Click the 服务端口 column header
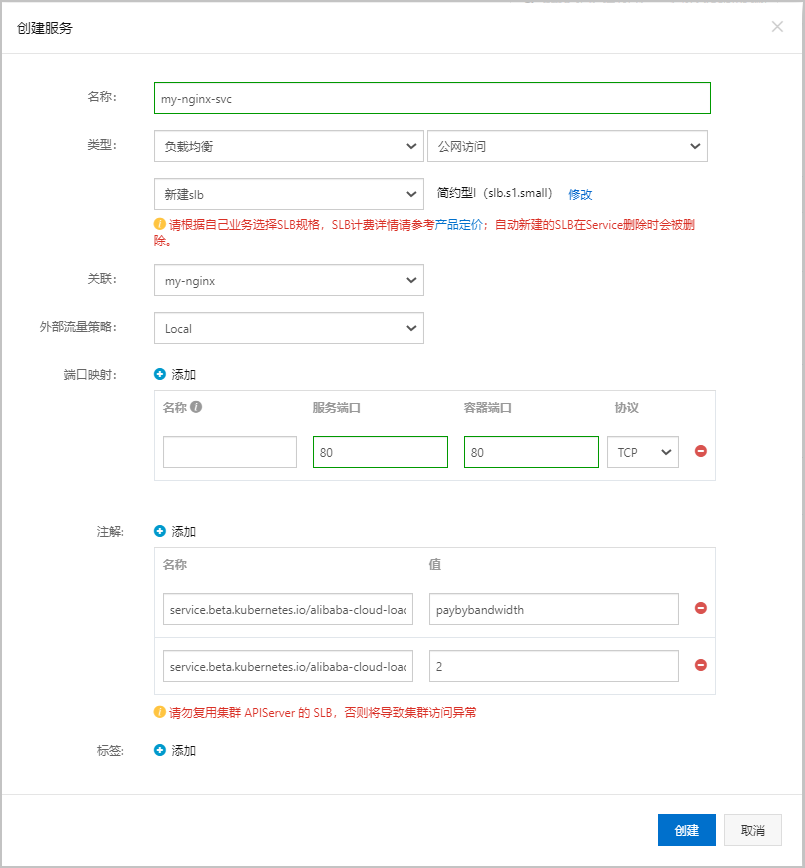This screenshot has height=868, width=805. pyautogui.click(x=337, y=407)
